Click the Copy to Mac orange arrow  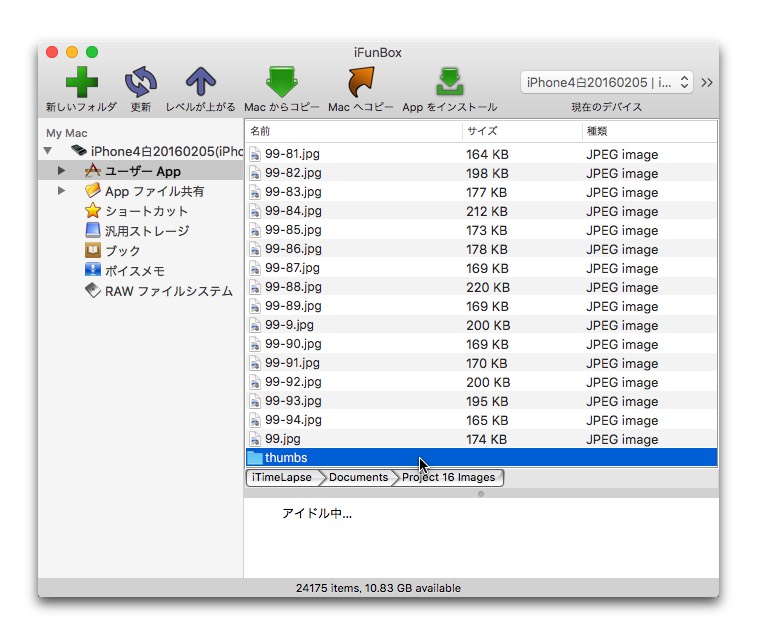click(x=361, y=82)
